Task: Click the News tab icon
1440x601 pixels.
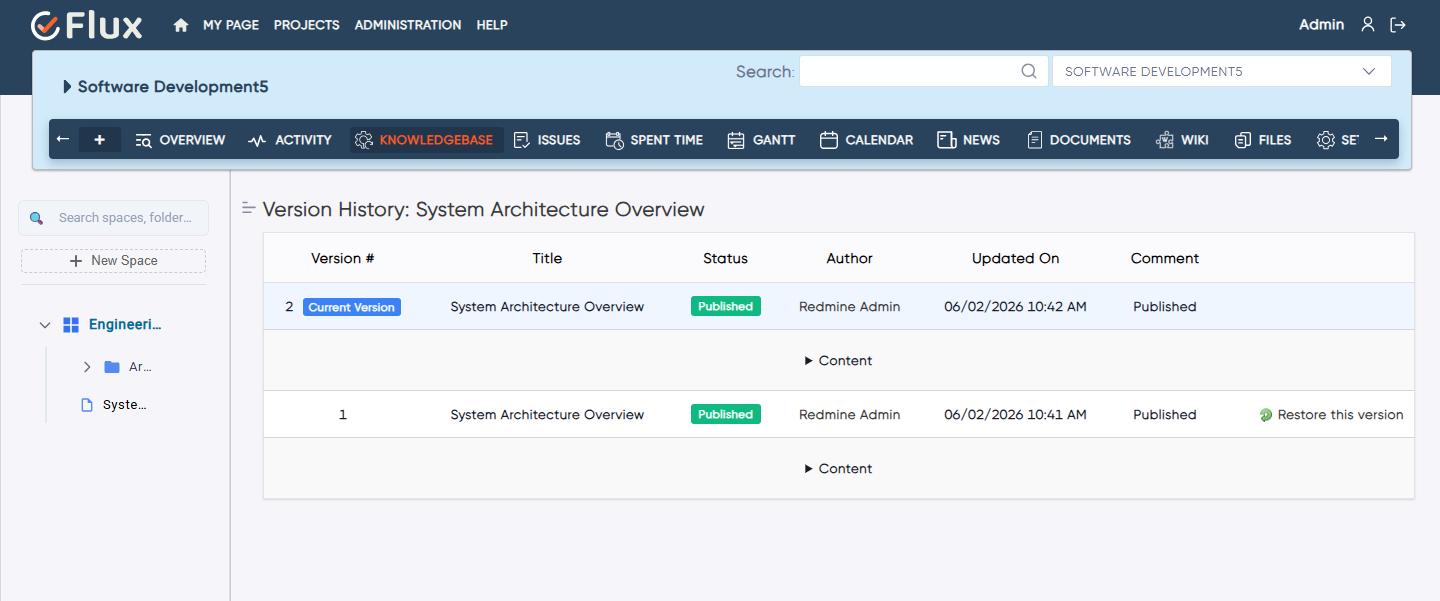Action: point(946,140)
